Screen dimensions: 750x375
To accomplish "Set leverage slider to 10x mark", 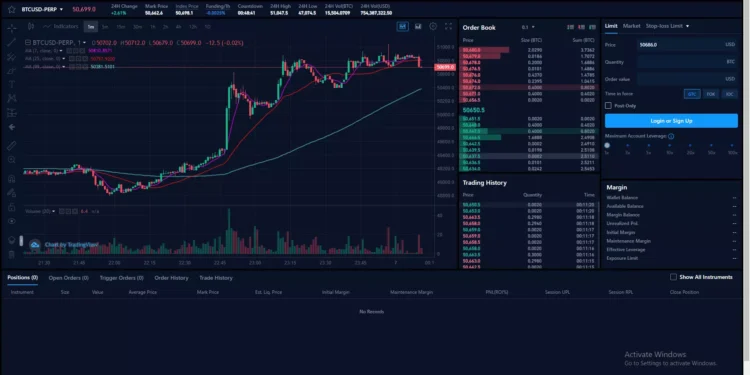I will point(669,145).
